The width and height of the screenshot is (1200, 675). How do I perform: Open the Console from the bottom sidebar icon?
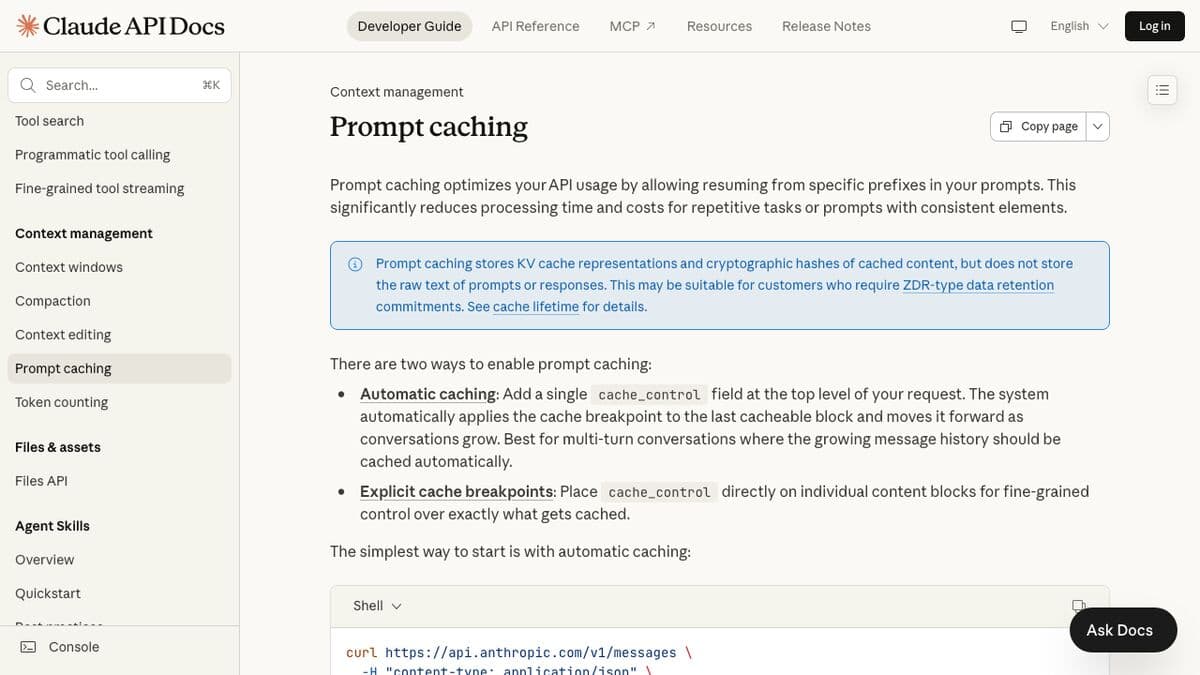pos(29,646)
